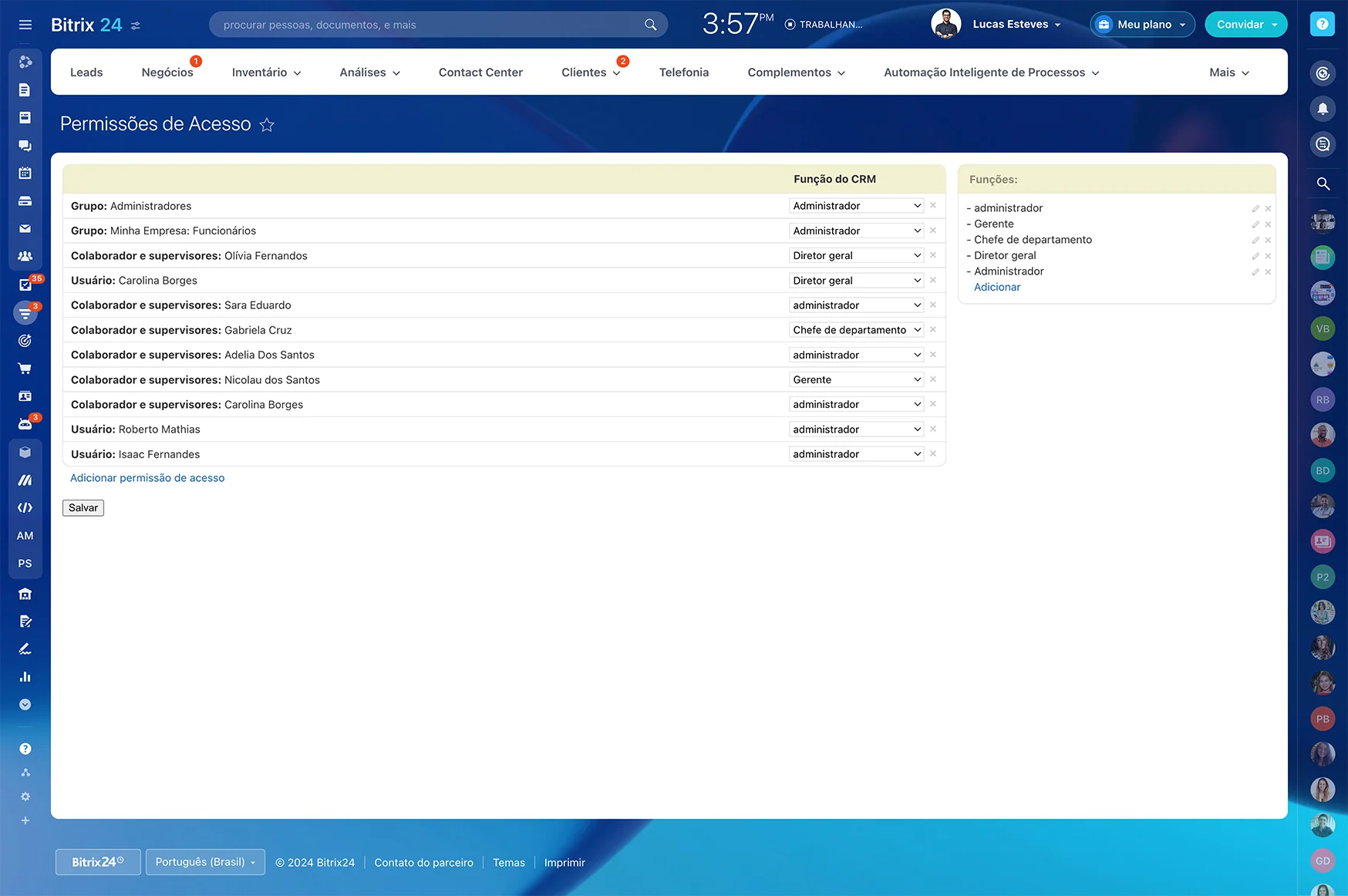Open the Mail icon in the left sidebar
This screenshot has height=896, width=1348.
point(25,228)
